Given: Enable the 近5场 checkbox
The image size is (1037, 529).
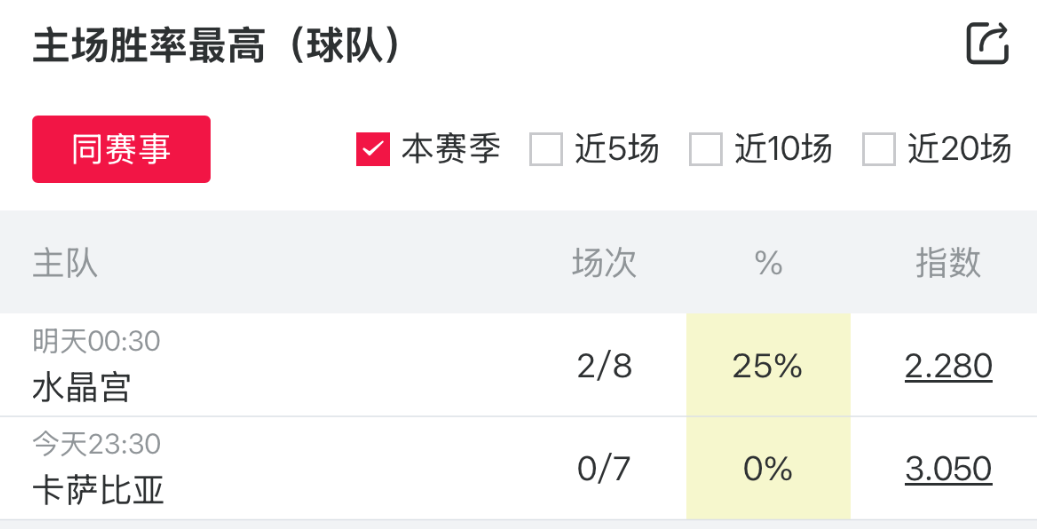Looking at the screenshot, I should [x=546, y=150].
